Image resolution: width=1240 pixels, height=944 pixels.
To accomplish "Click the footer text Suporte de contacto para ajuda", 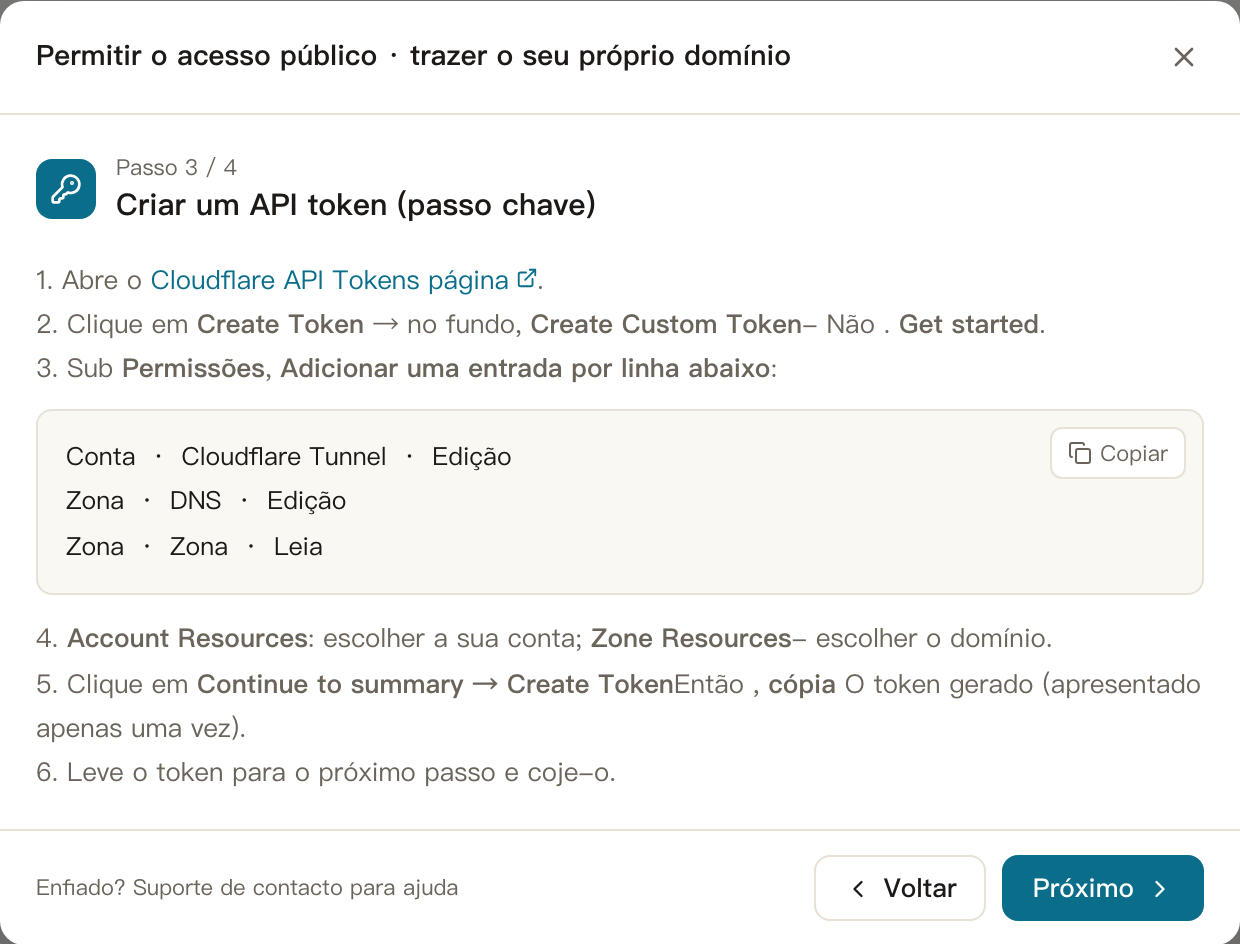I will pos(295,888).
